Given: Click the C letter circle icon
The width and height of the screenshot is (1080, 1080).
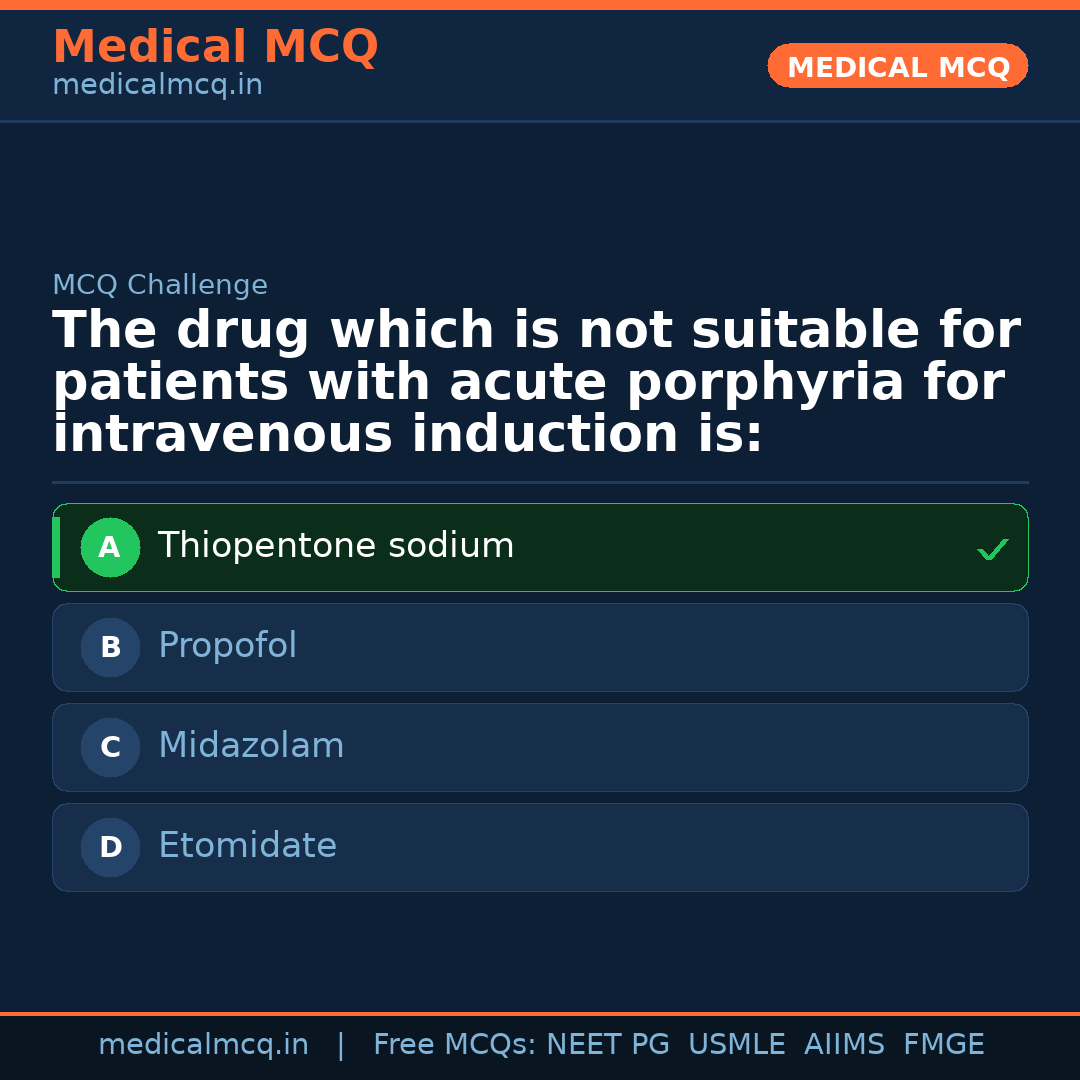Looking at the screenshot, I should click(110, 748).
